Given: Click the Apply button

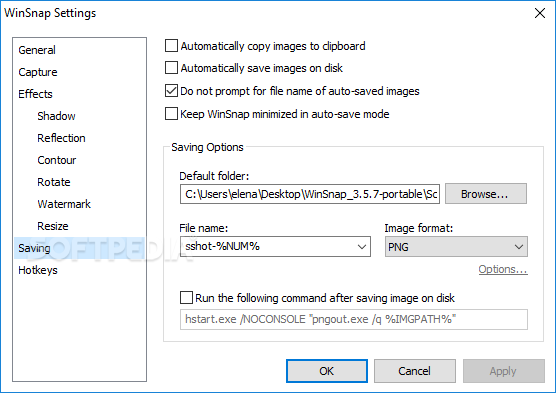Looking at the screenshot, I should point(504,371).
